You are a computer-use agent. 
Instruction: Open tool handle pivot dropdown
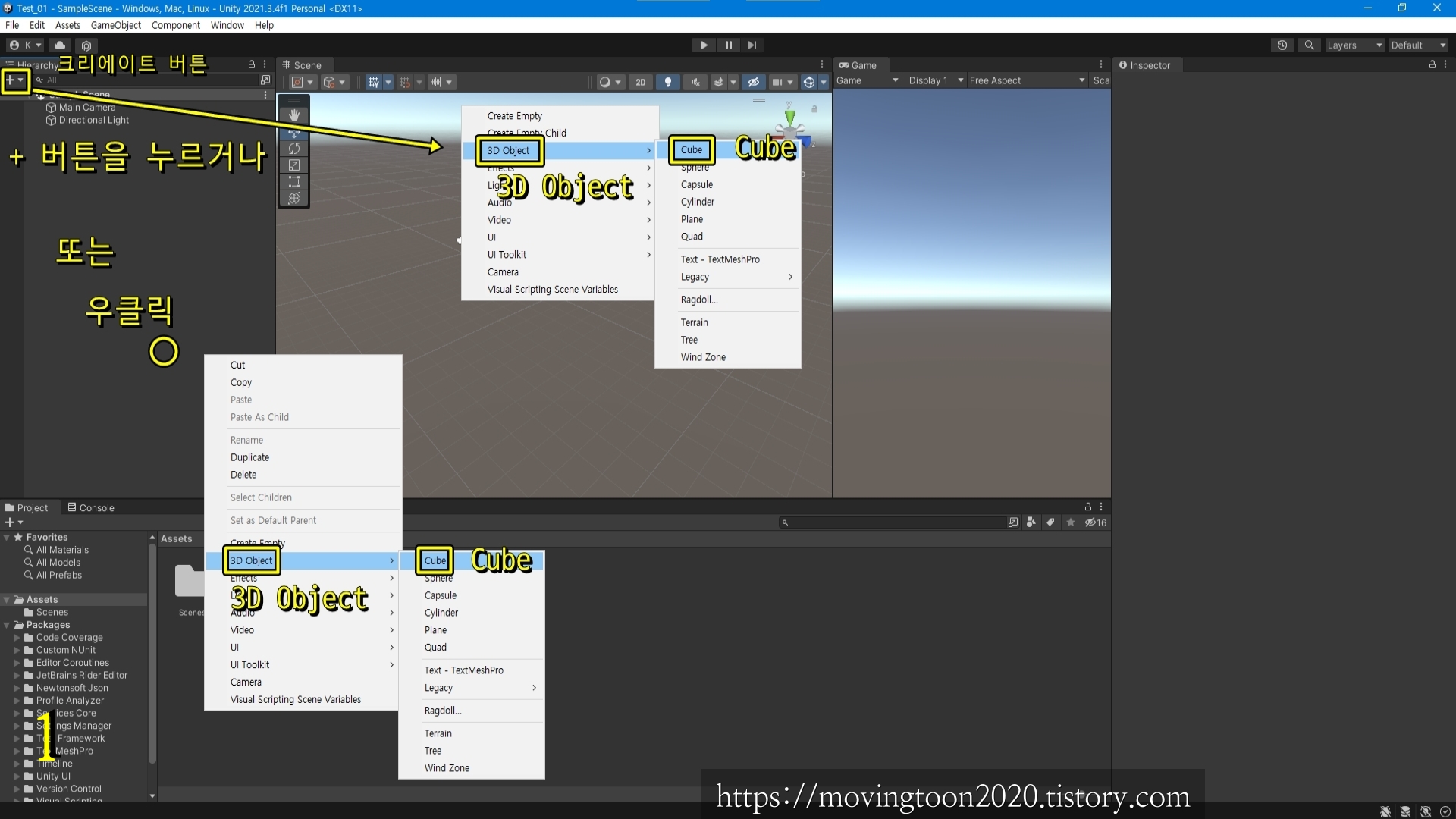(303, 82)
